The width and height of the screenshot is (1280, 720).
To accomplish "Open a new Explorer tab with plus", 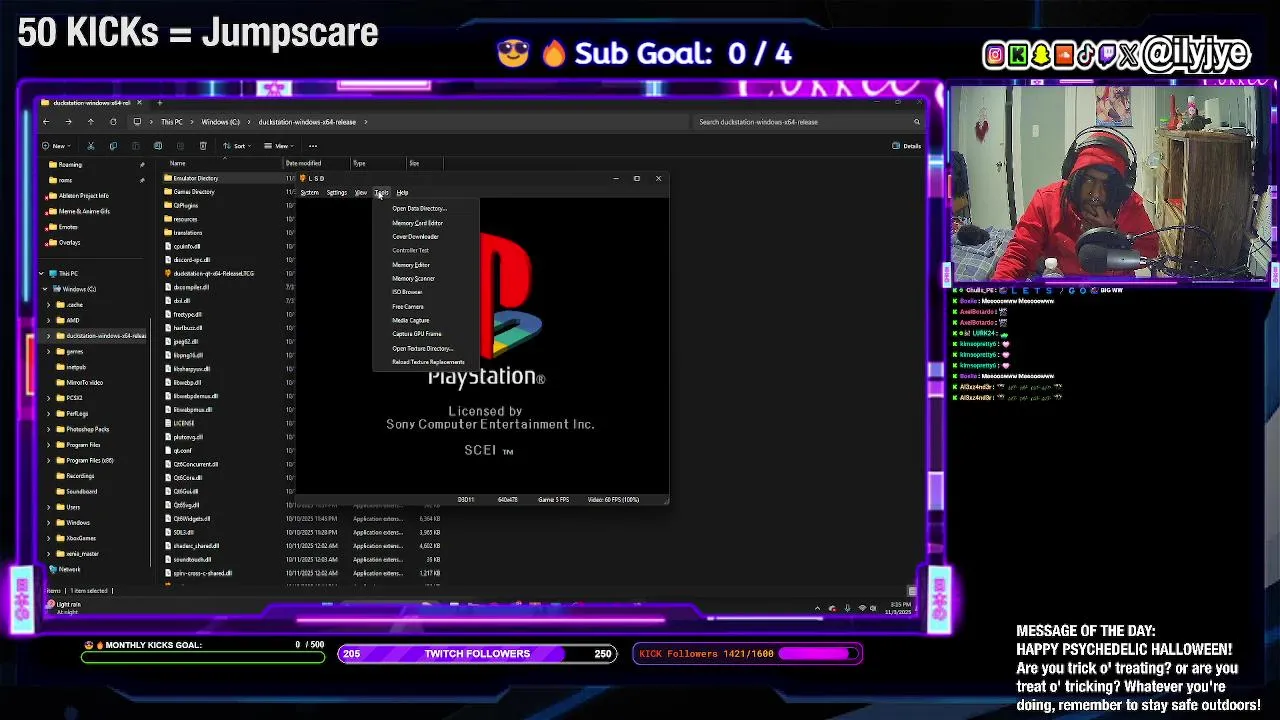I will click(160, 102).
